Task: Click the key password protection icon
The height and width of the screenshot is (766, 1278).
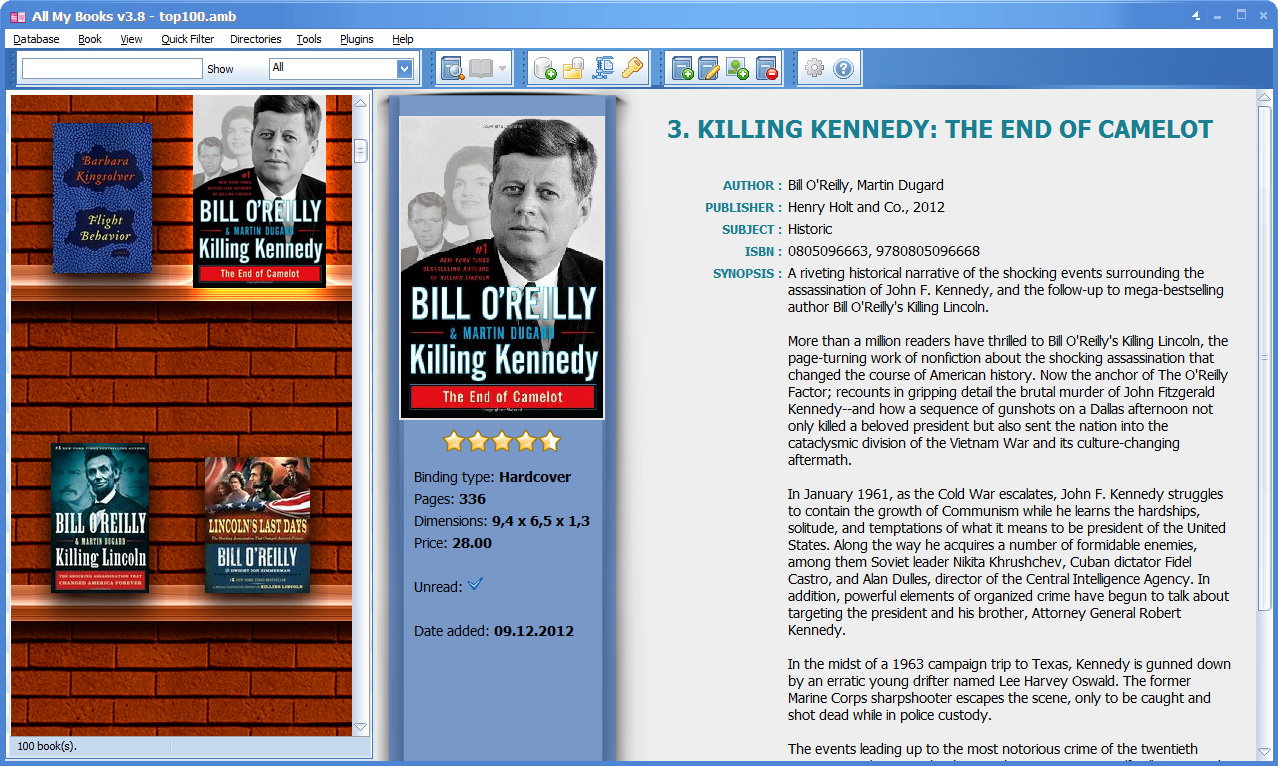Action: [x=631, y=68]
